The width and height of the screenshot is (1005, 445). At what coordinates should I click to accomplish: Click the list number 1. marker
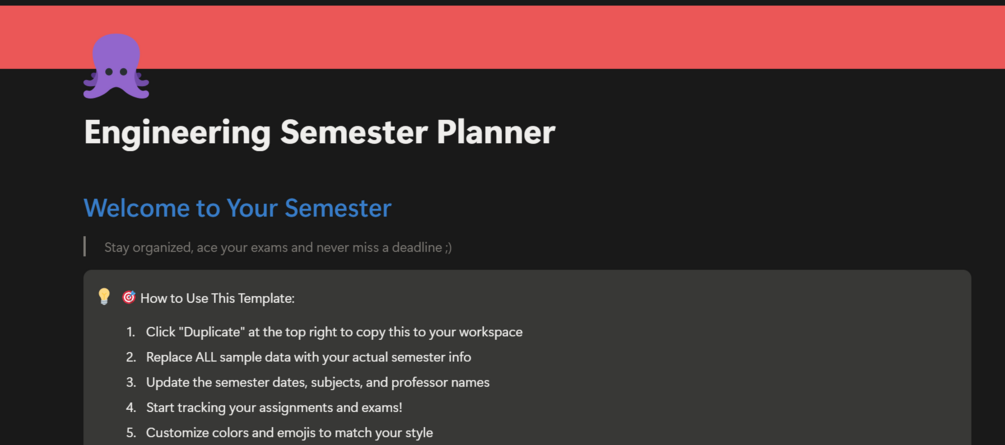(131, 332)
